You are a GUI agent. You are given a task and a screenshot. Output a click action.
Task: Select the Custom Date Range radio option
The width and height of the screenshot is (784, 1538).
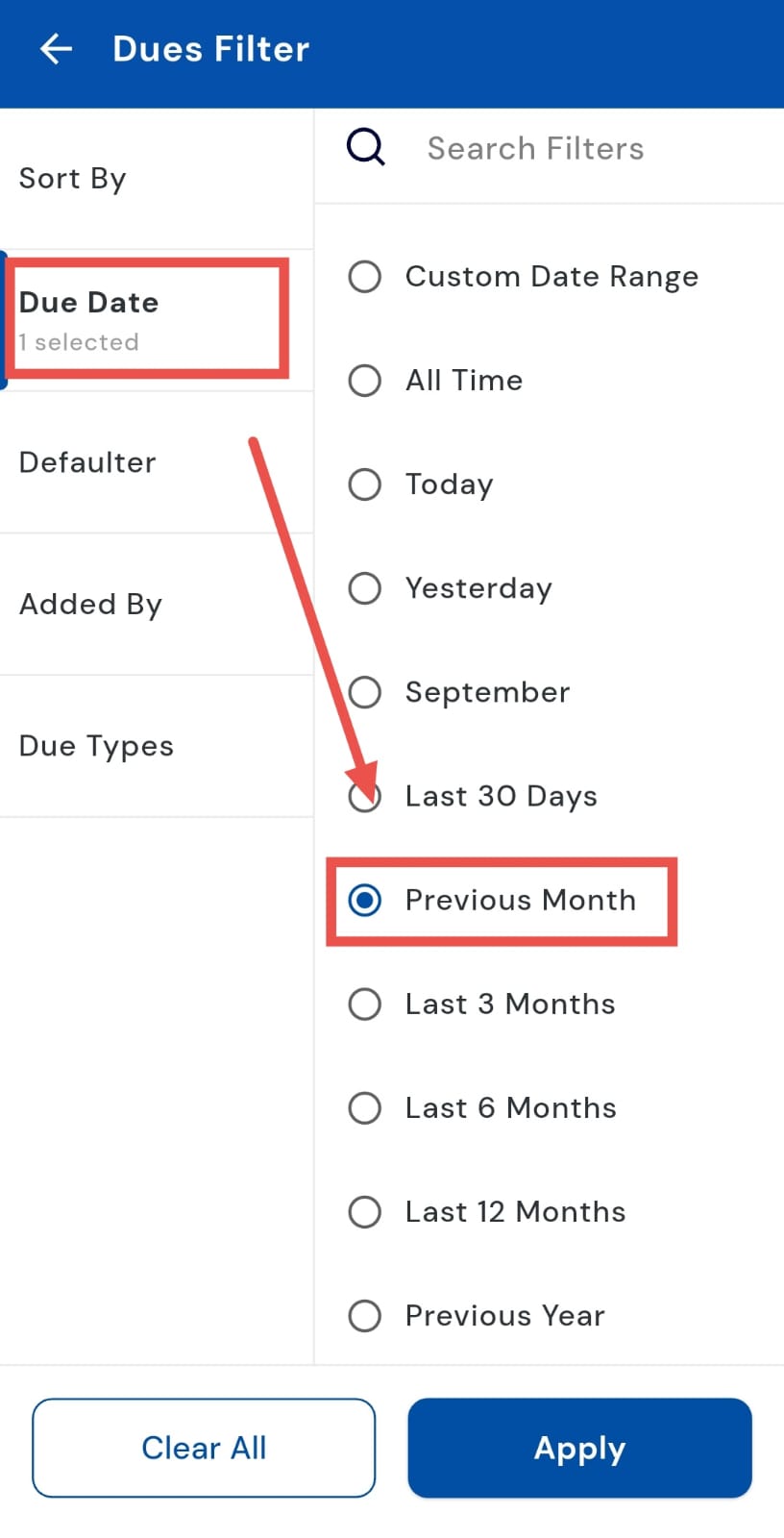pyautogui.click(x=365, y=277)
